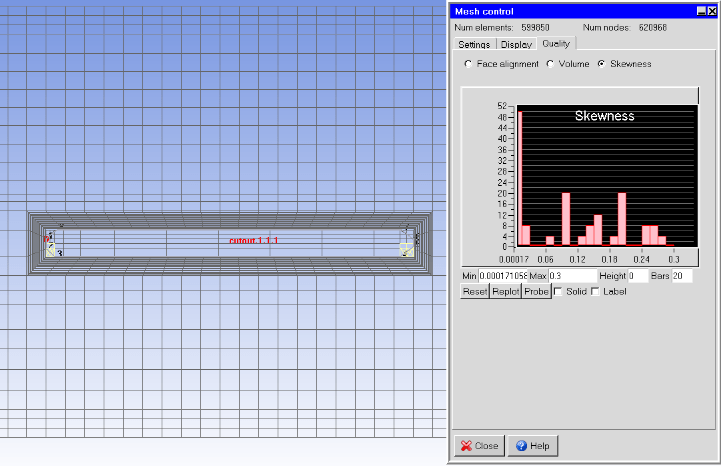Click into the Height input box
This screenshot has width=721, height=466.
(637, 276)
